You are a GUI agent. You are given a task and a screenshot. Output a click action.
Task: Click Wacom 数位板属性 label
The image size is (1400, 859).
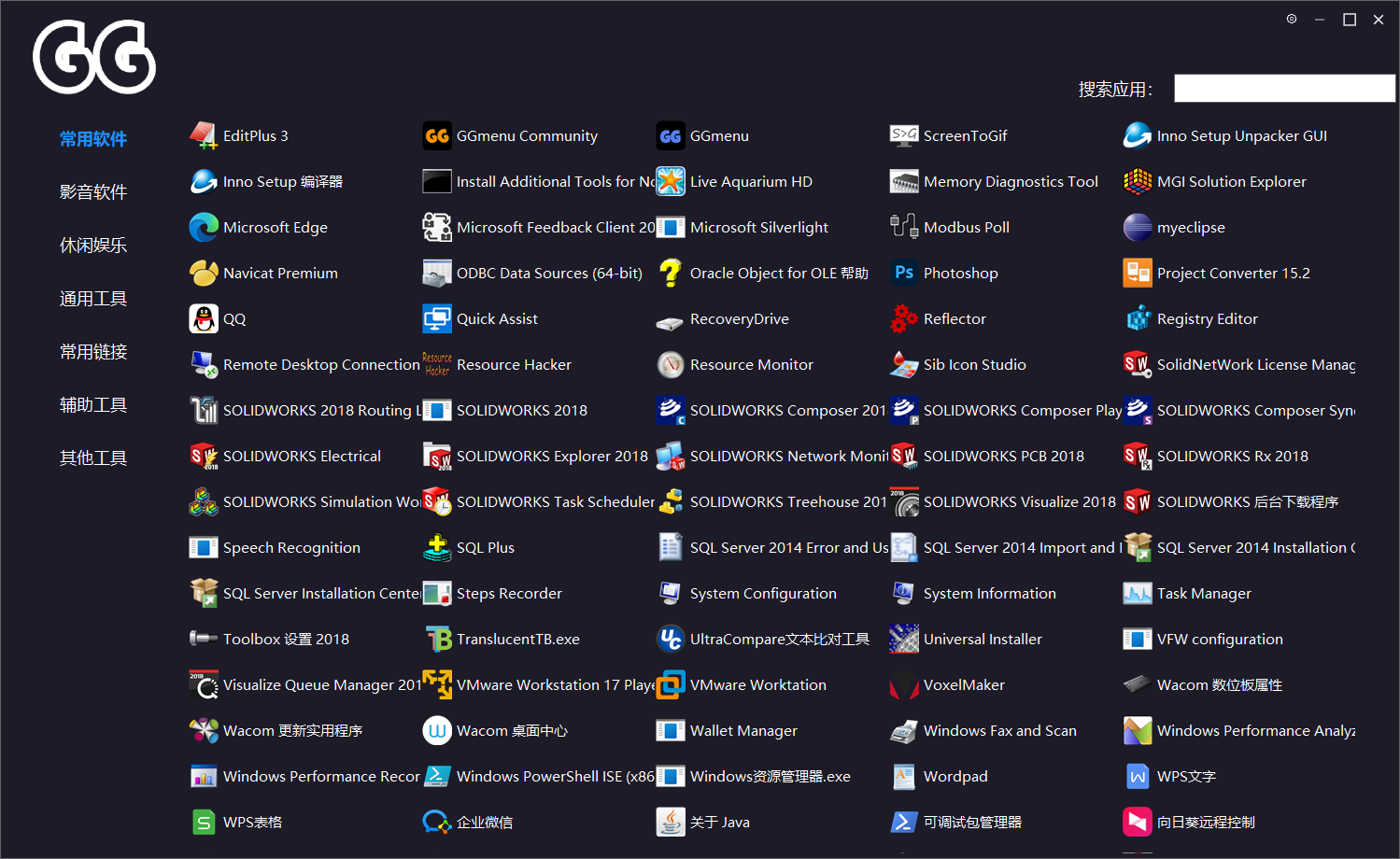[1219, 685]
